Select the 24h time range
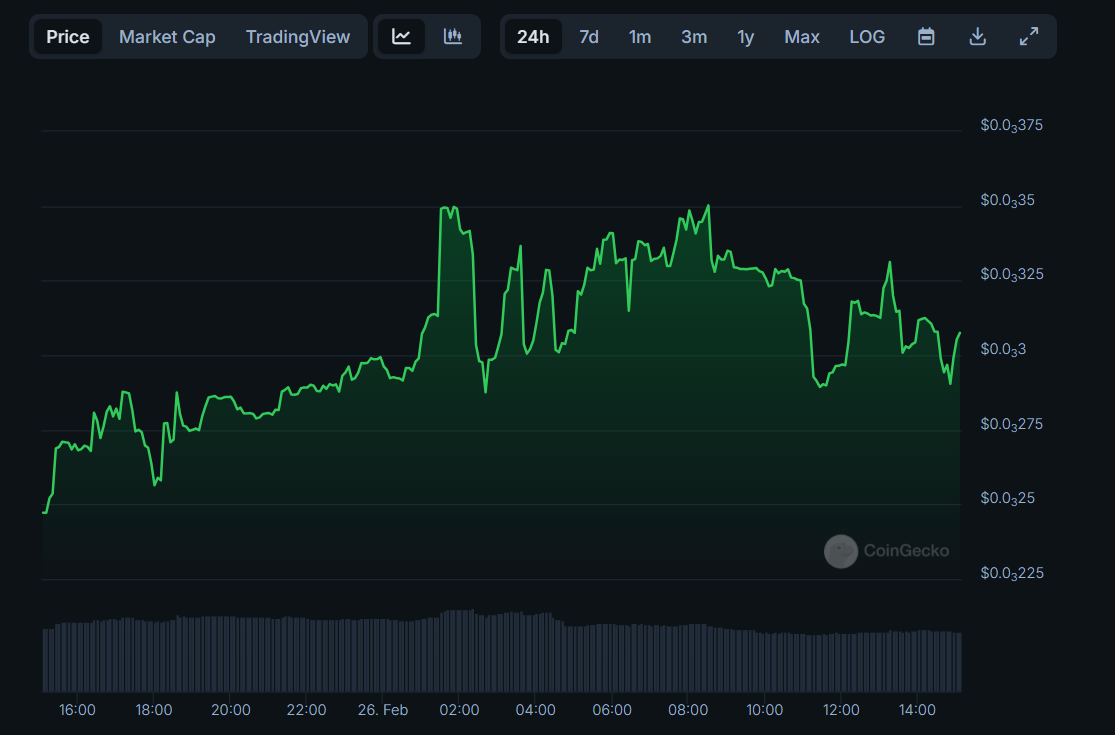Screen dimensions: 1115x735 click(532, 37)
